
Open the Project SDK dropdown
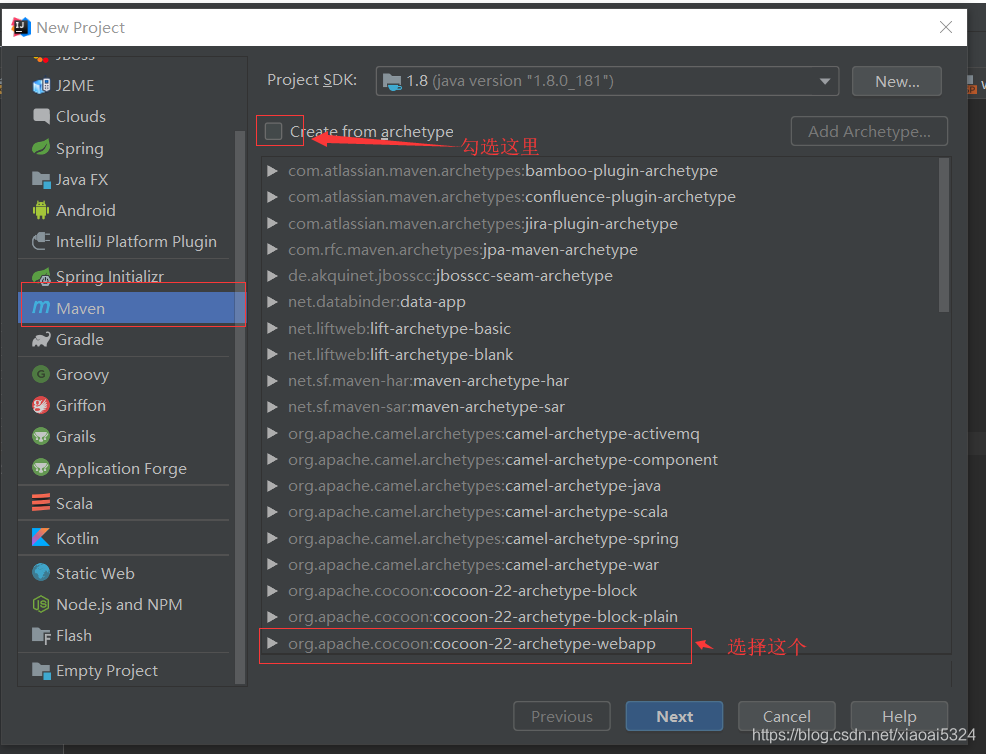point(607,81)
